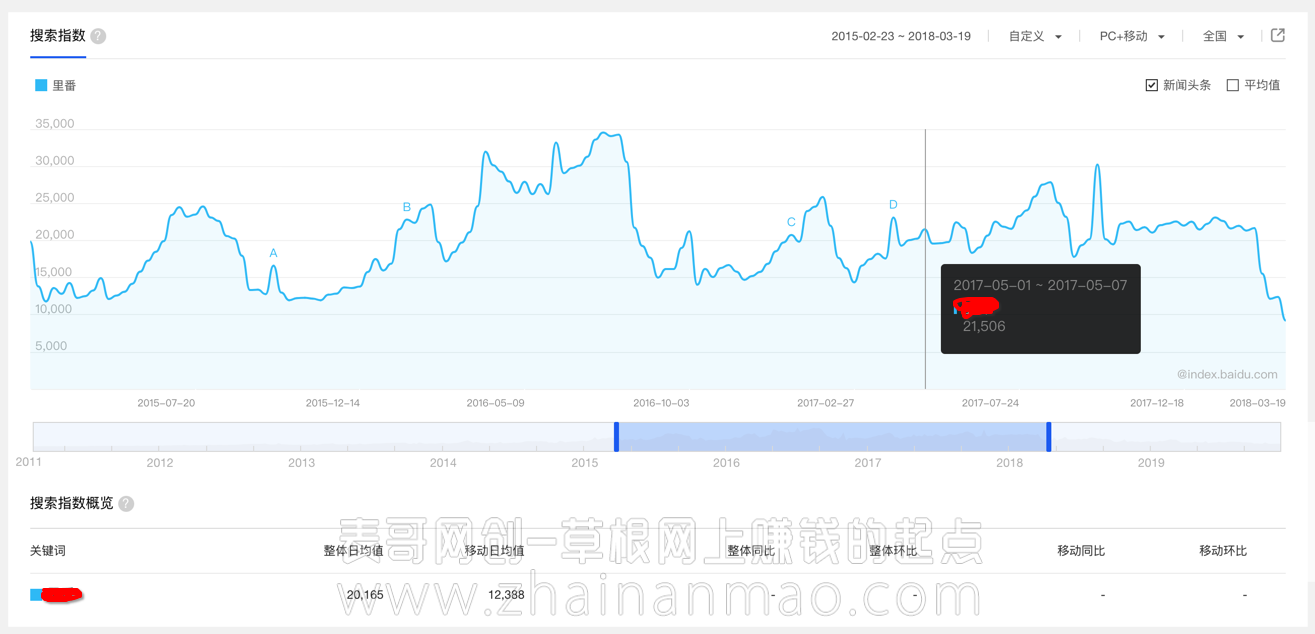Click the 12,388 mobile daily average value
The image size is (1315, 634).
(x=506, y=595)
